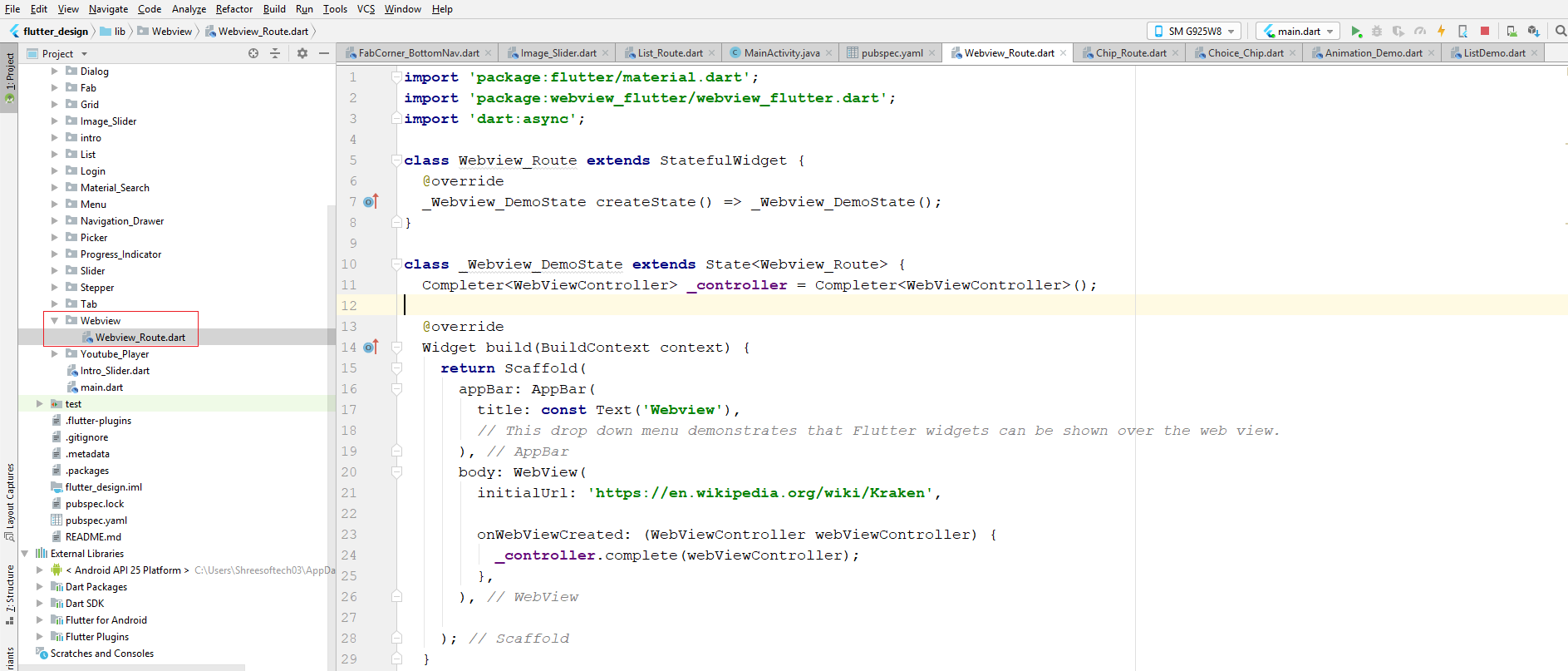Fold the build method at line 14
The image size is (1568, 671).
pos(396,348)
